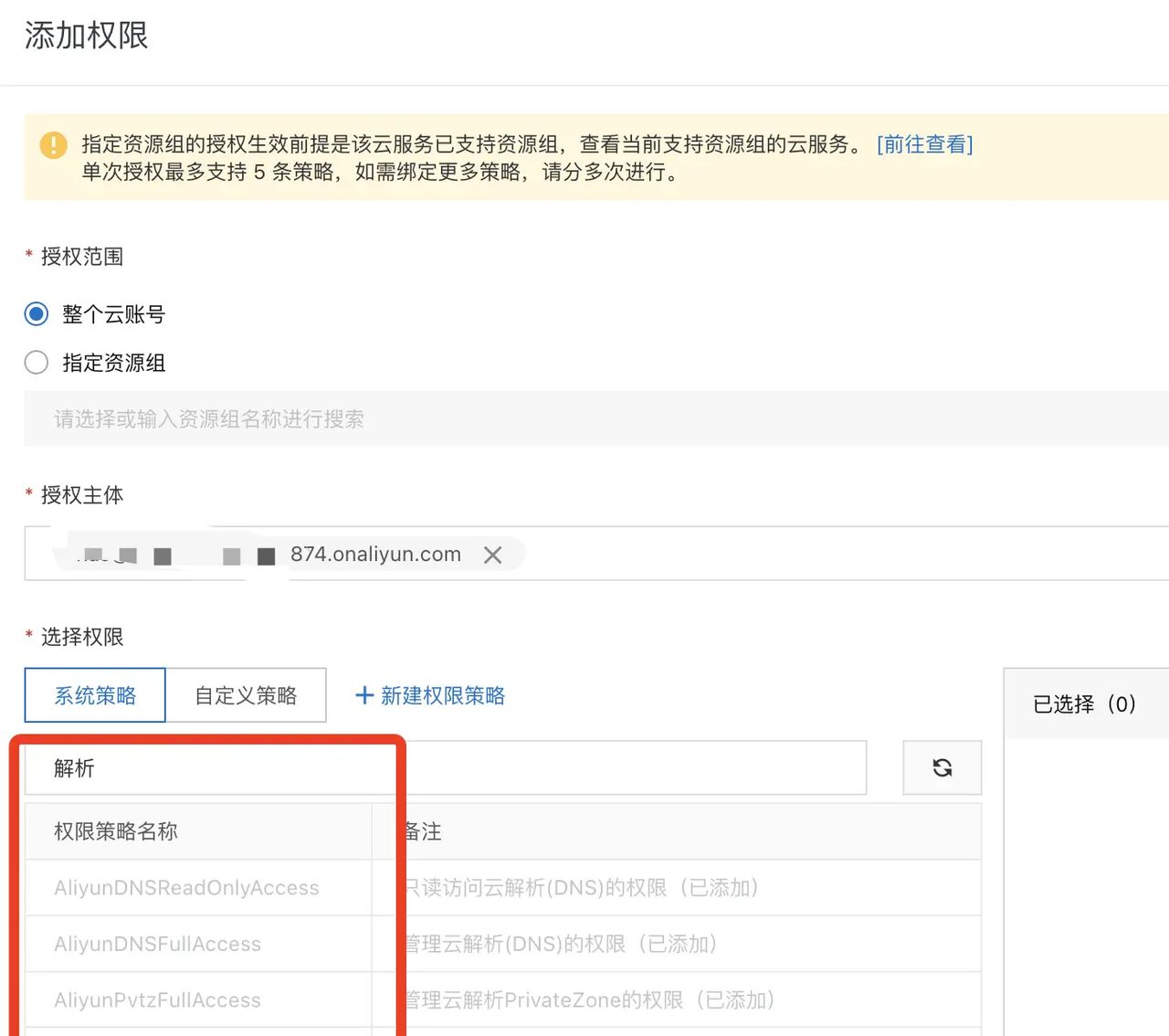Open the [前往查看] link
1169x1036 pixels.
coord(924,143)
